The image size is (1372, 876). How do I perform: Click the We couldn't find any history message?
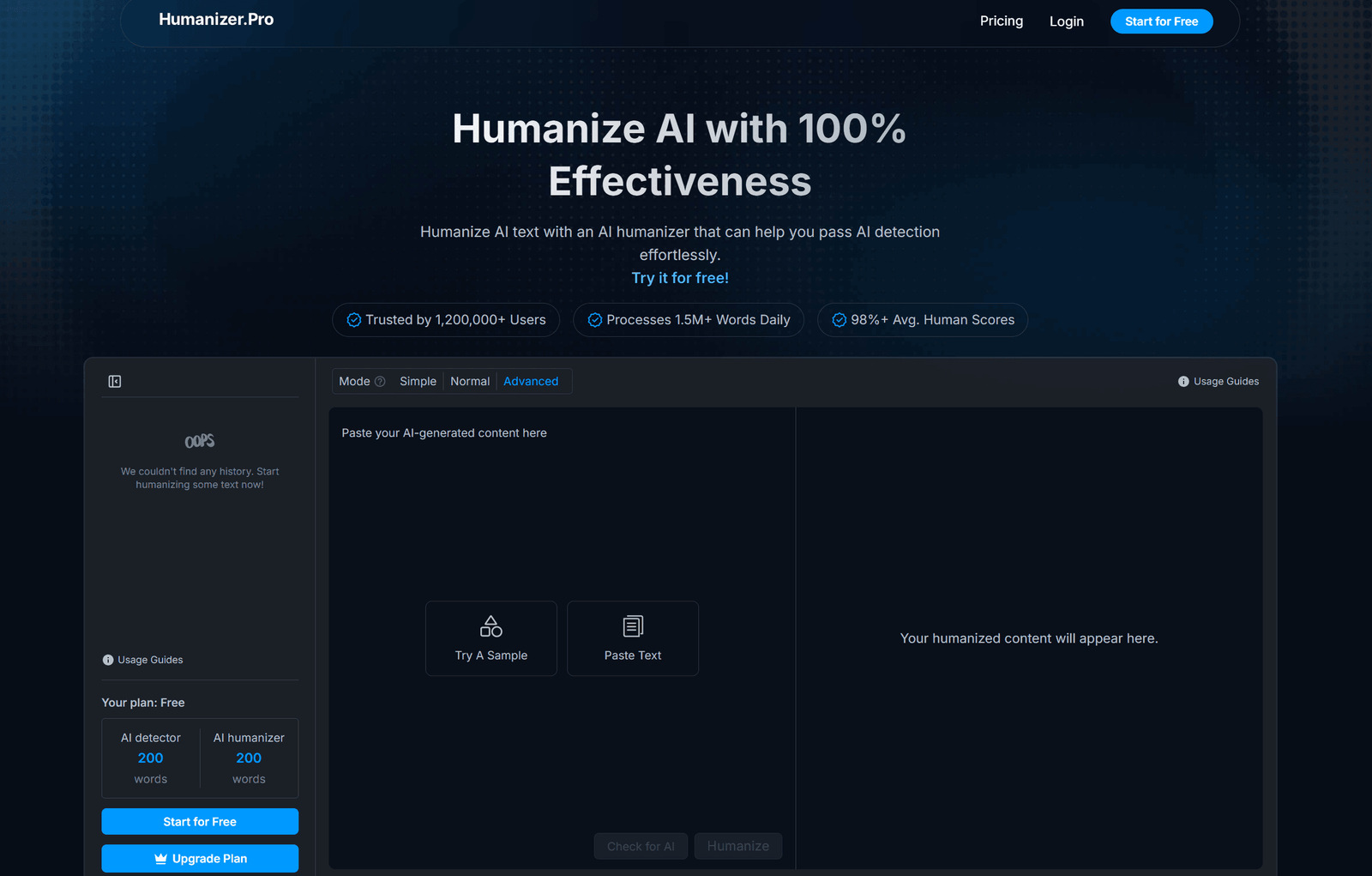[200, 478]
